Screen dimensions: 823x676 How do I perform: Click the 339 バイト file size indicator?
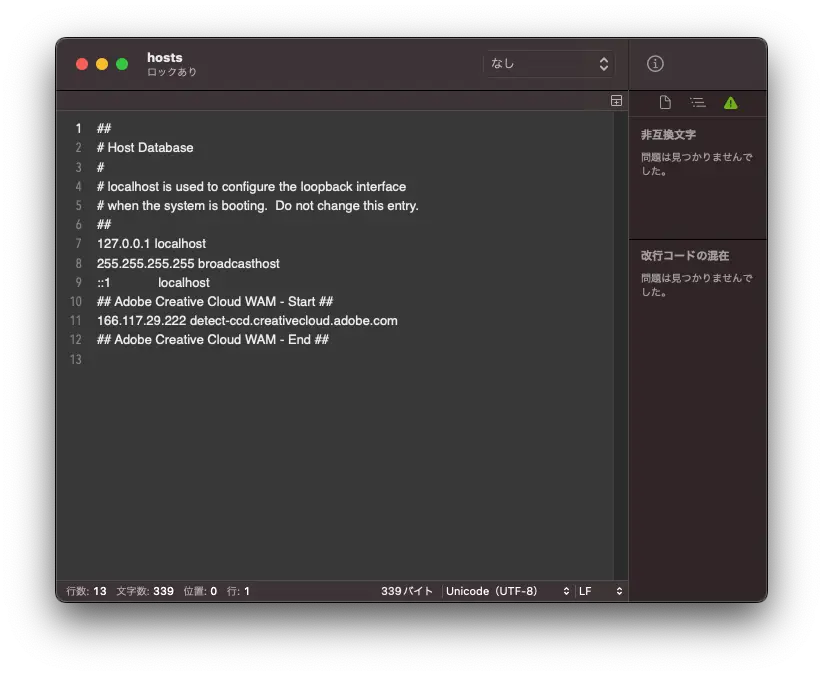[x=407, y=591]
